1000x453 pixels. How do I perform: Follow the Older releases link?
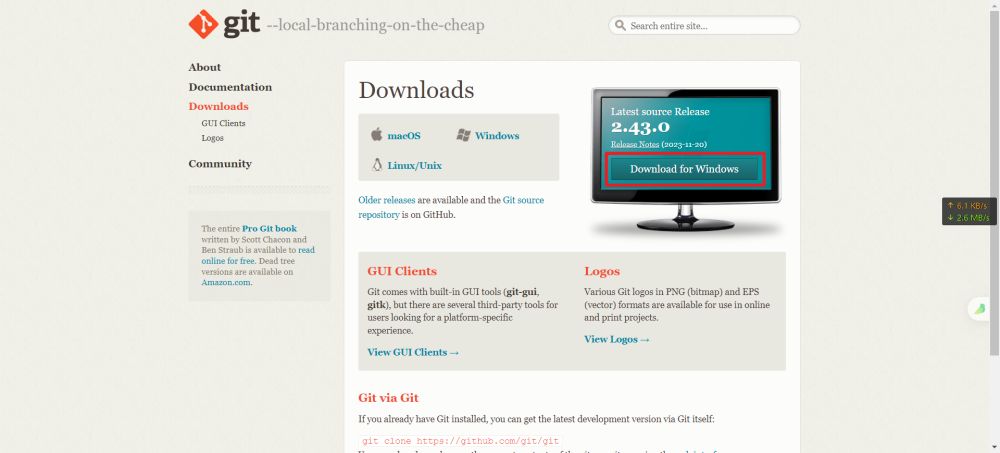386,200
